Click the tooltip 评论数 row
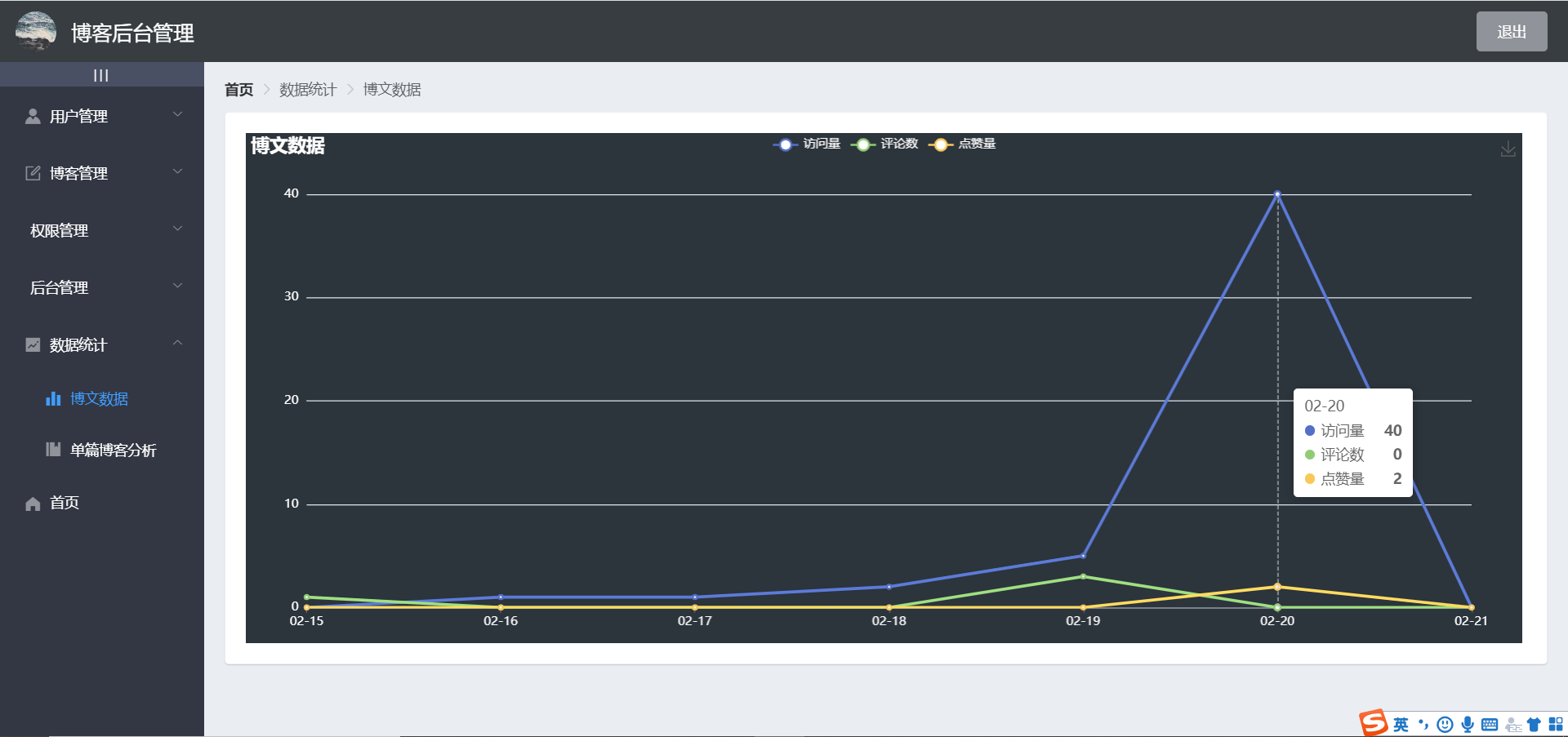1568x737 pixels. [1353, 455]
